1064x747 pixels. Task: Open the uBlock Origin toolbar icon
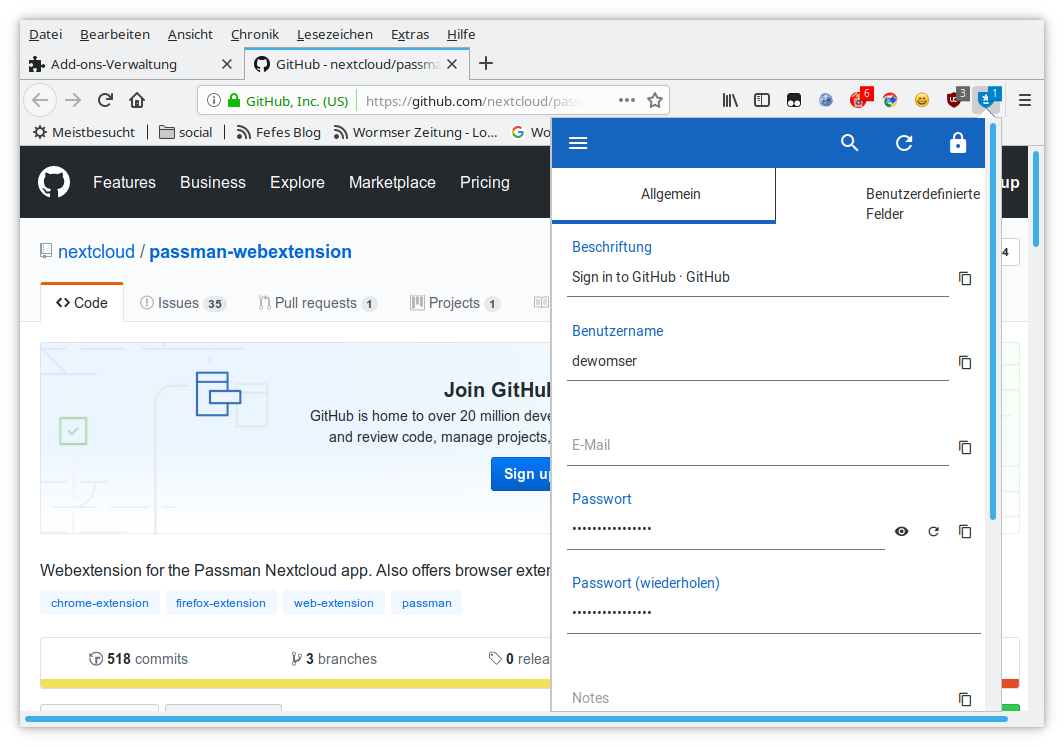click(956, 100)
